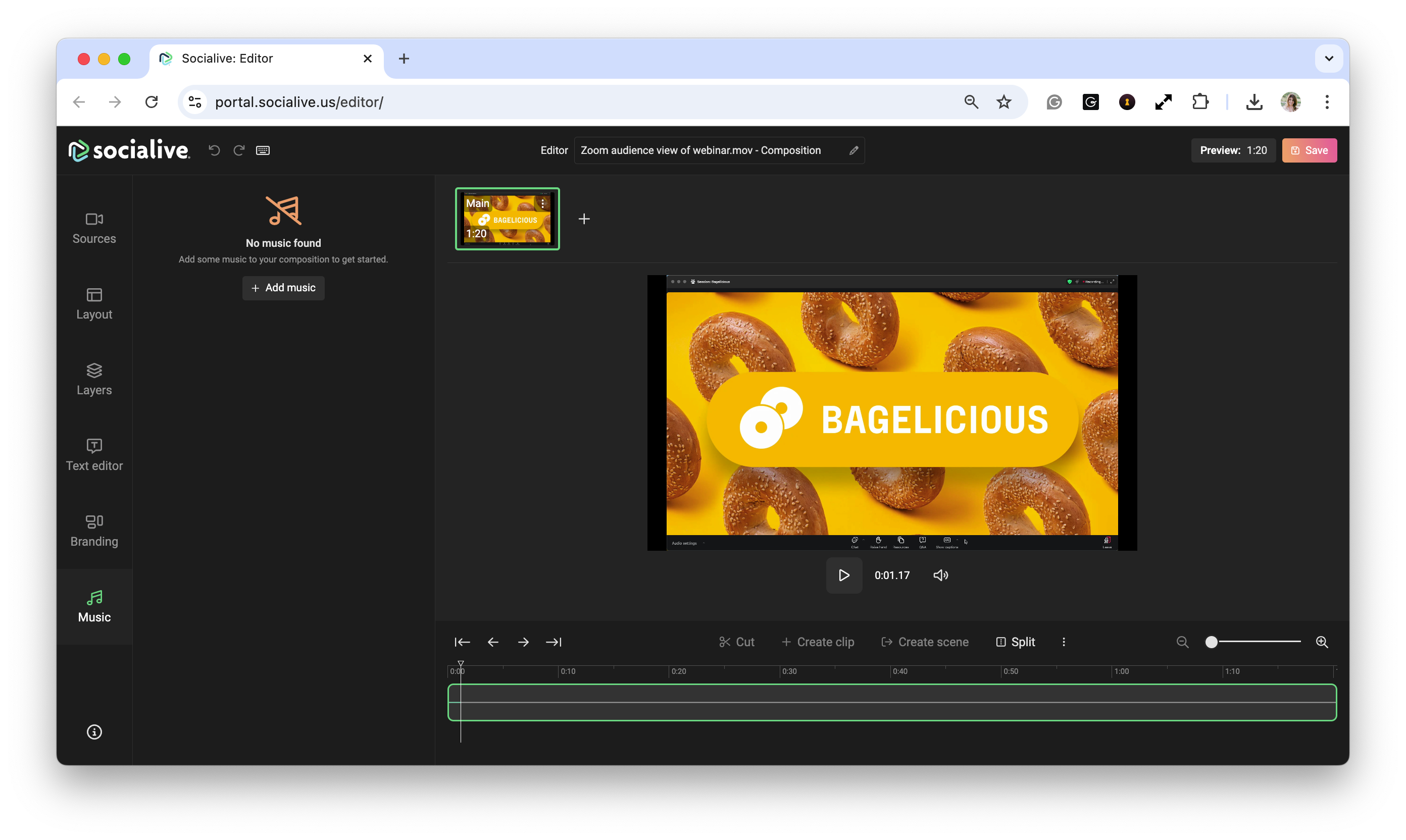Click the undo arrow icon

[214, 150]
